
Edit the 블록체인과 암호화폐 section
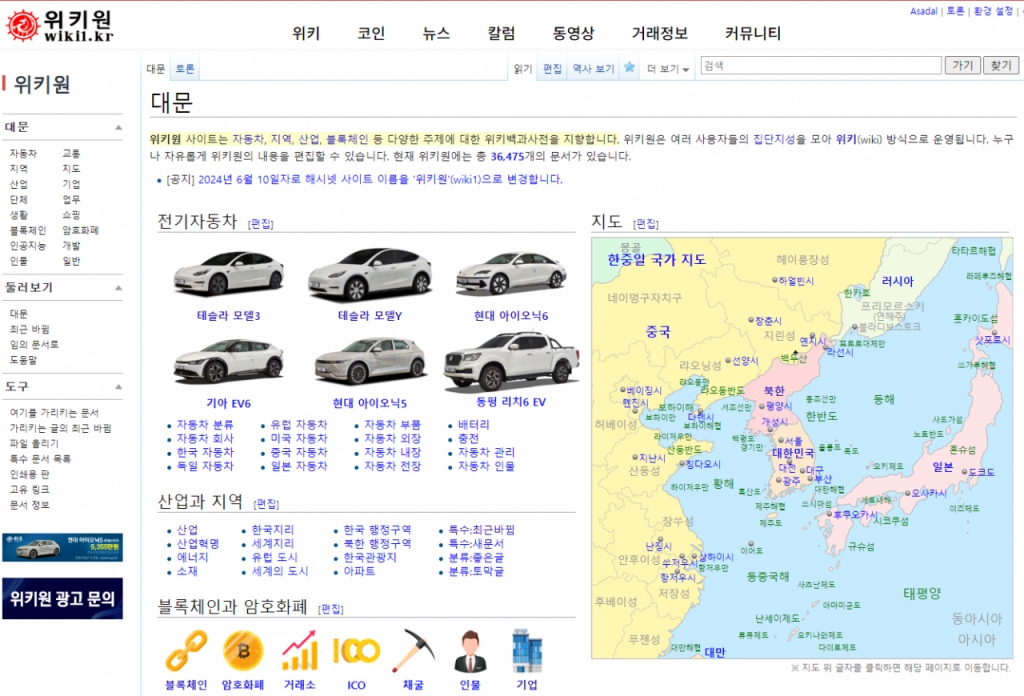(x=330, y=609)
